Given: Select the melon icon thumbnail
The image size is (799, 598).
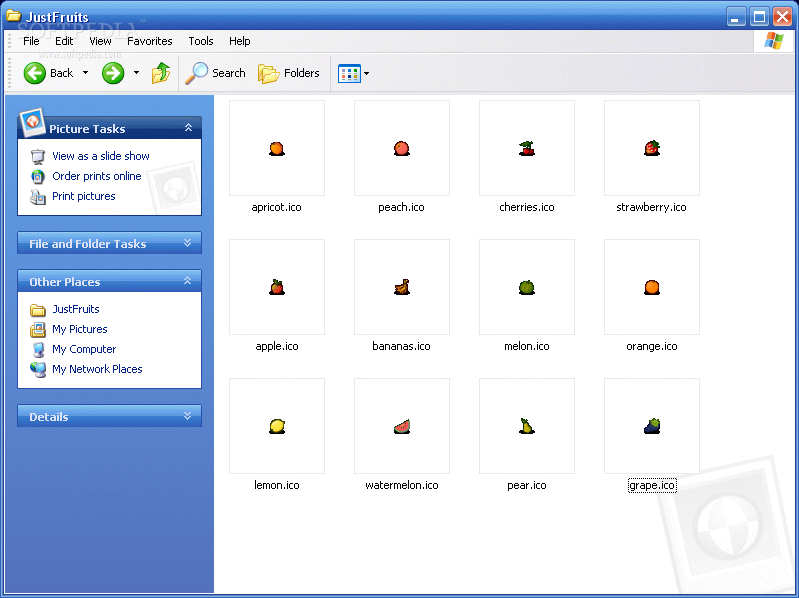Looking at the screenshot, I should [527, 287].
